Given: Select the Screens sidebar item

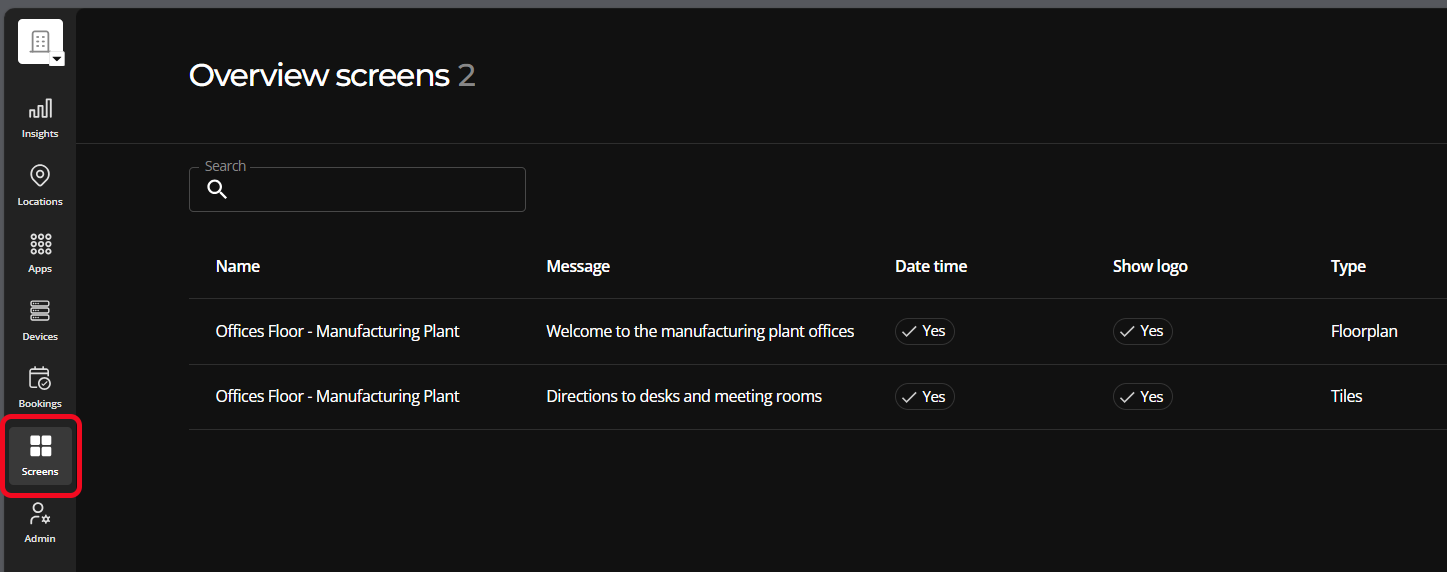Looking at the screenshot, I should (40, 456).
